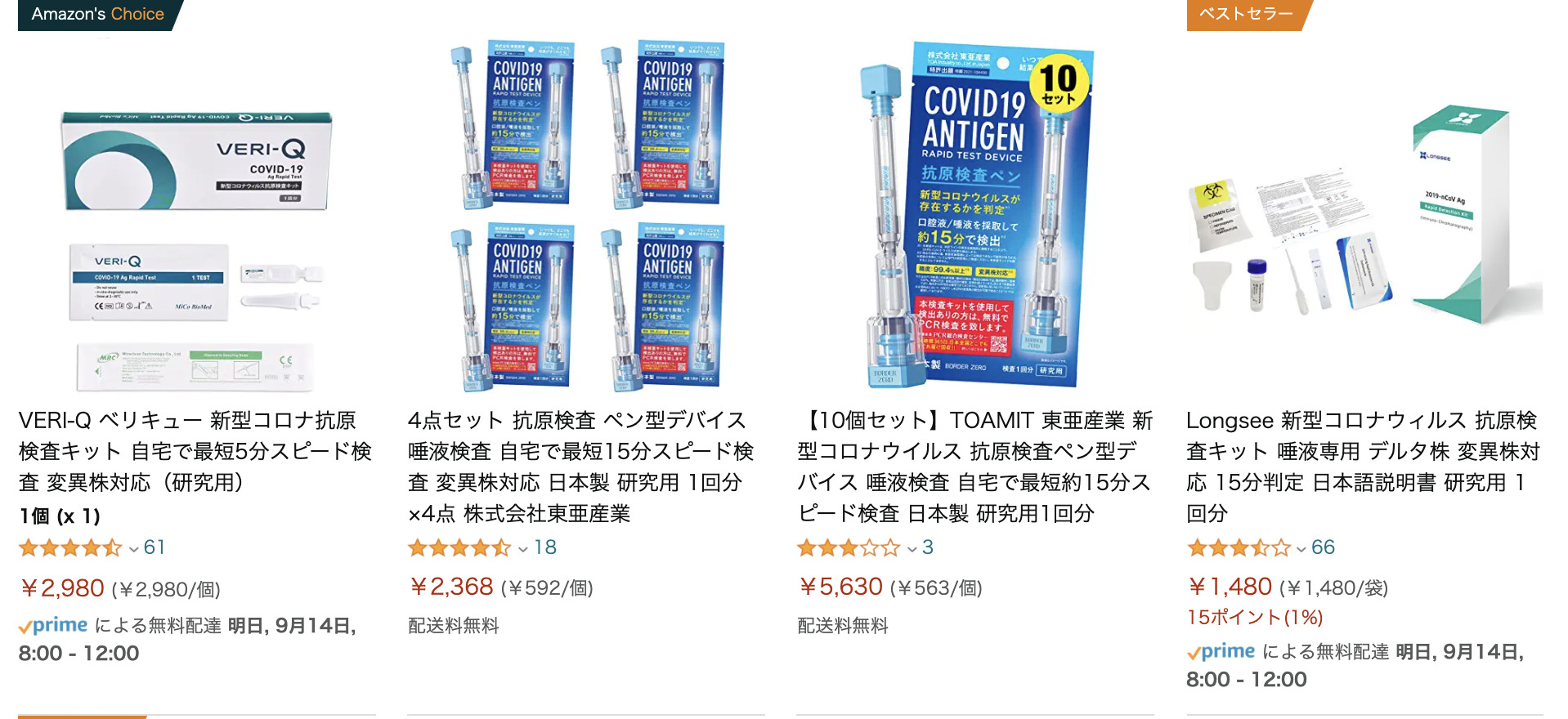Image resolution: width=1568 pixels, height=719 pixels.
Task: Open the 【10個セット】TOAMIT title link
Action: click(x=975, y=467)
